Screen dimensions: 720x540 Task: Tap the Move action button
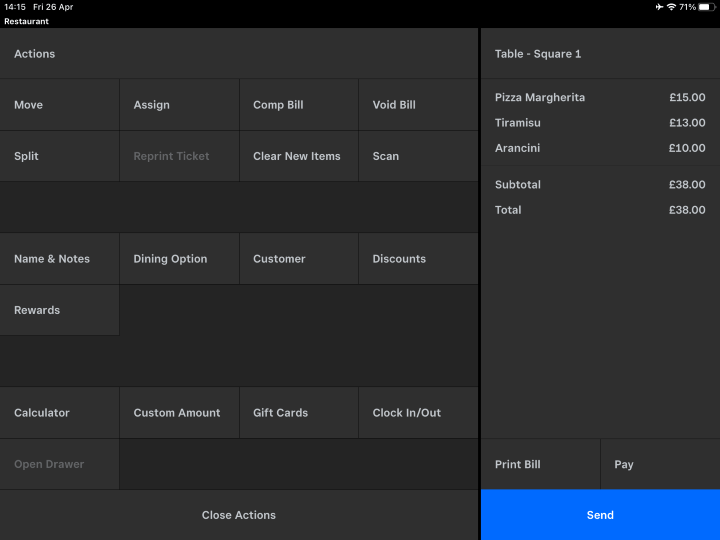[x=59, y=105]
